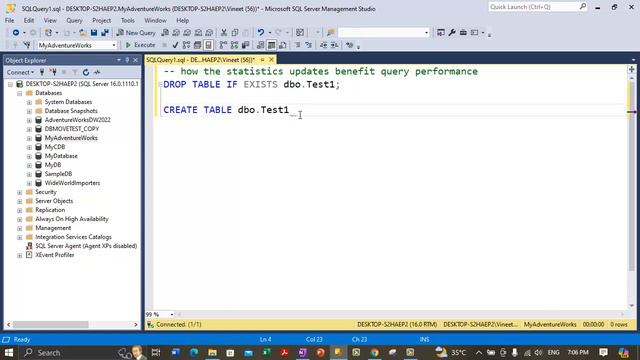The height and width of the screenshot is (360, 640).
Task: Expand the System Databases node
Action: tap(29, 102)
